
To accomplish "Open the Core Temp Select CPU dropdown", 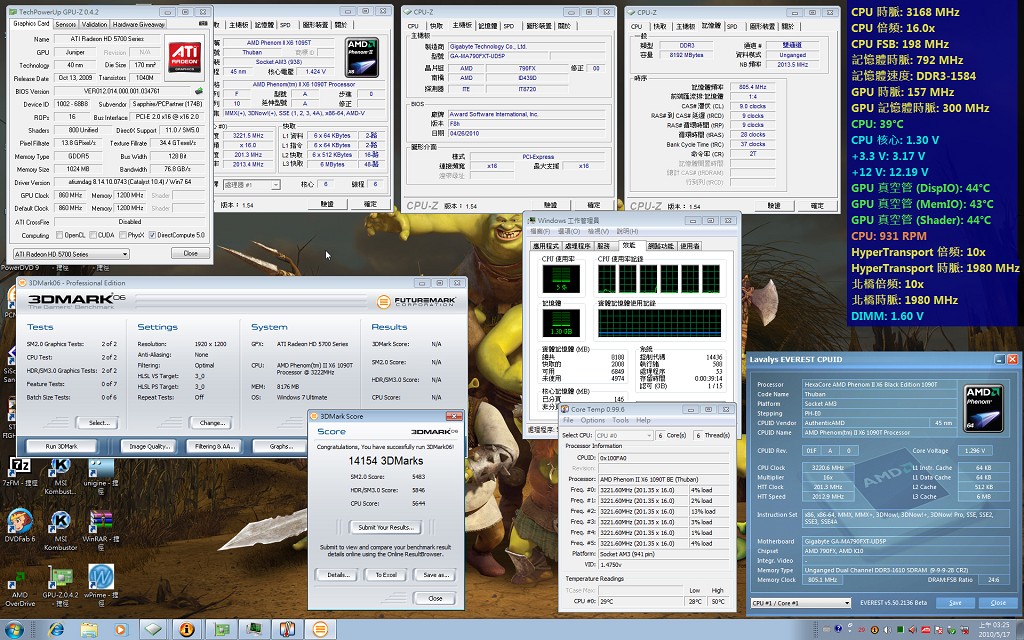I will click(624, 435).
